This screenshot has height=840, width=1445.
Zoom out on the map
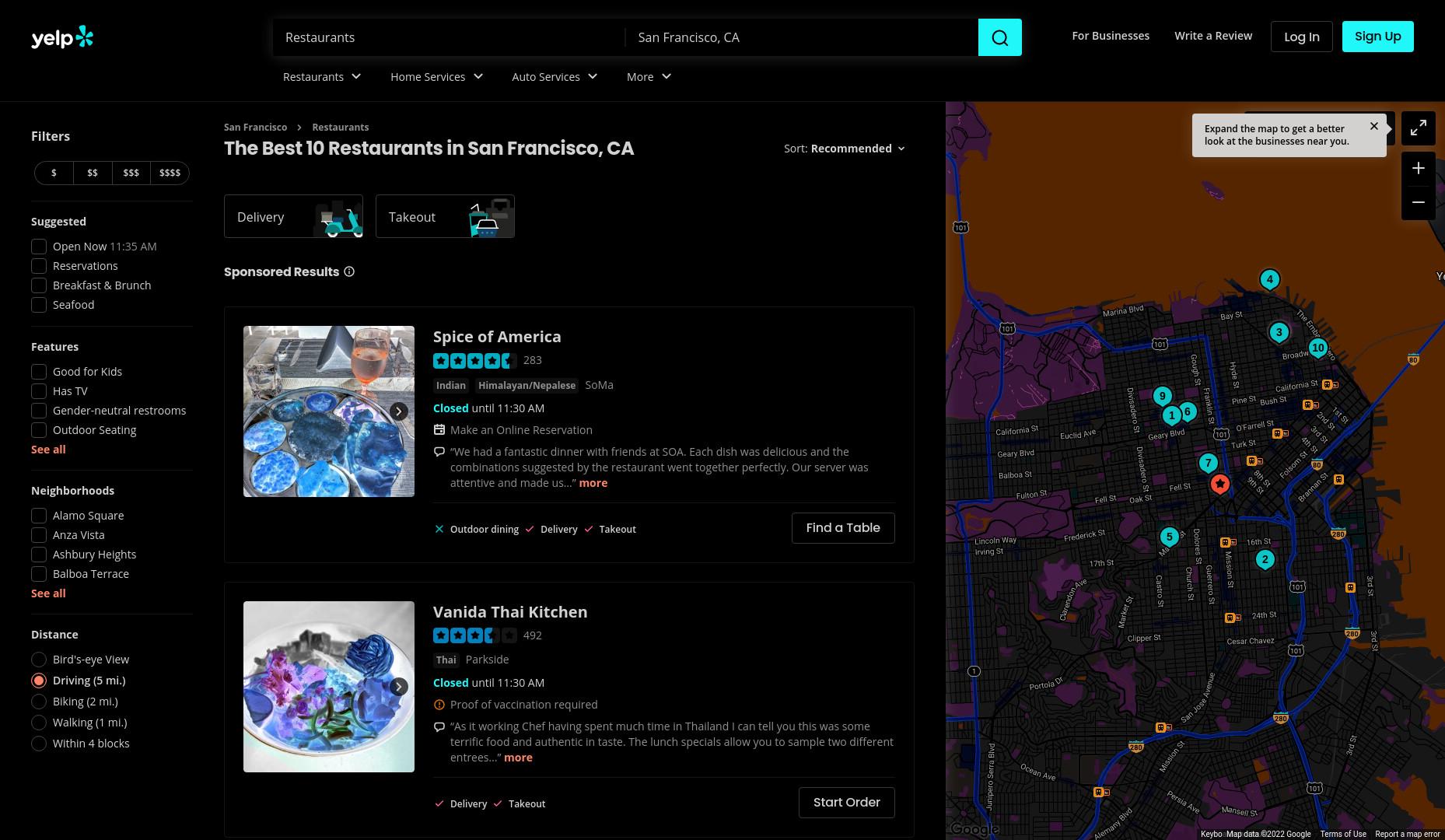(1419, 202)
